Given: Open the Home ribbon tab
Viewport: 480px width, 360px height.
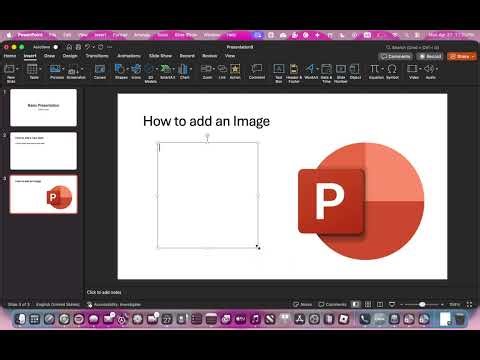Looking at the screenshot, I should [10, 56].
